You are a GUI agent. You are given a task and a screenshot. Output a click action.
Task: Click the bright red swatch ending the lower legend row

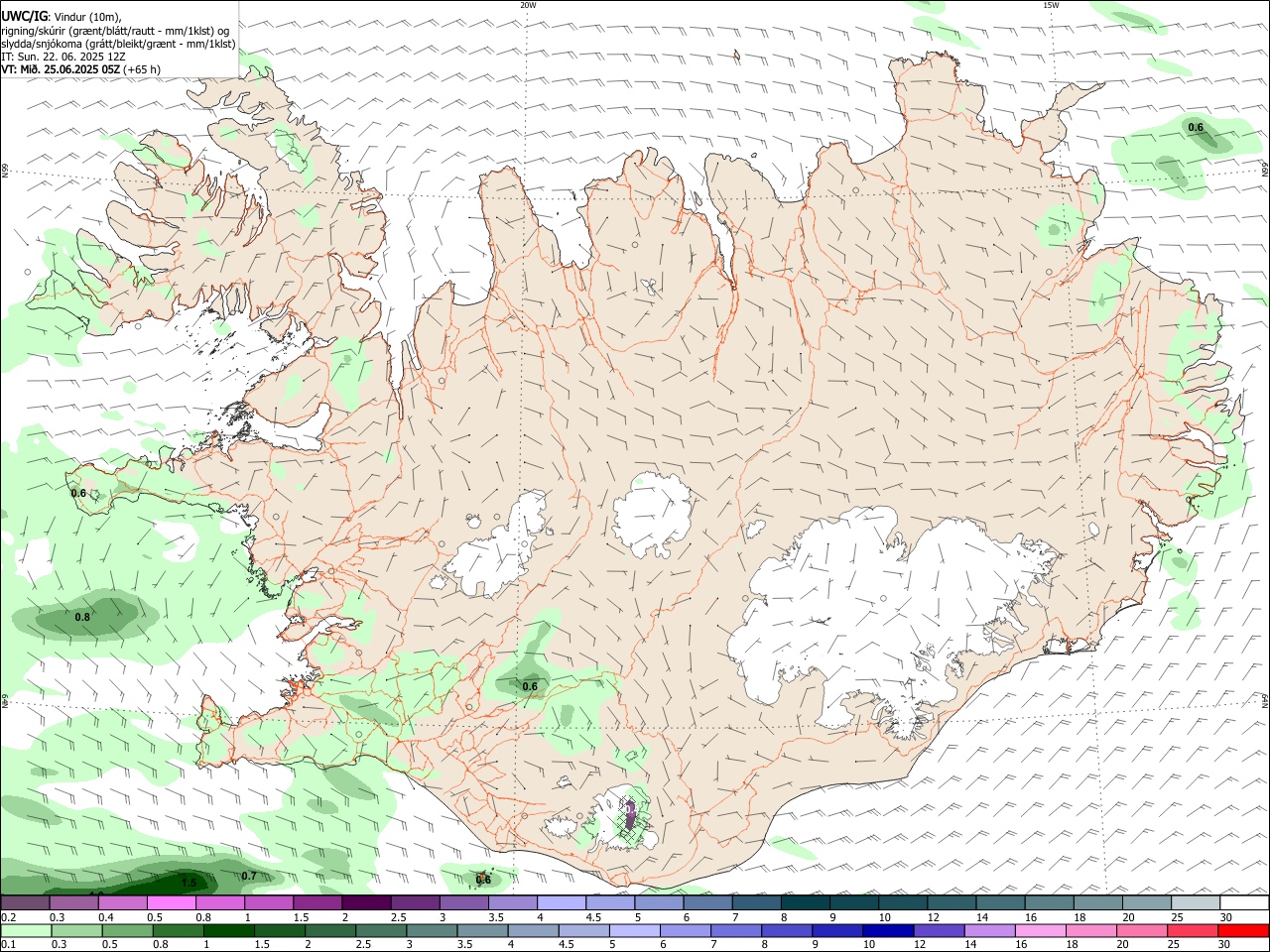tap(1243, 931)
